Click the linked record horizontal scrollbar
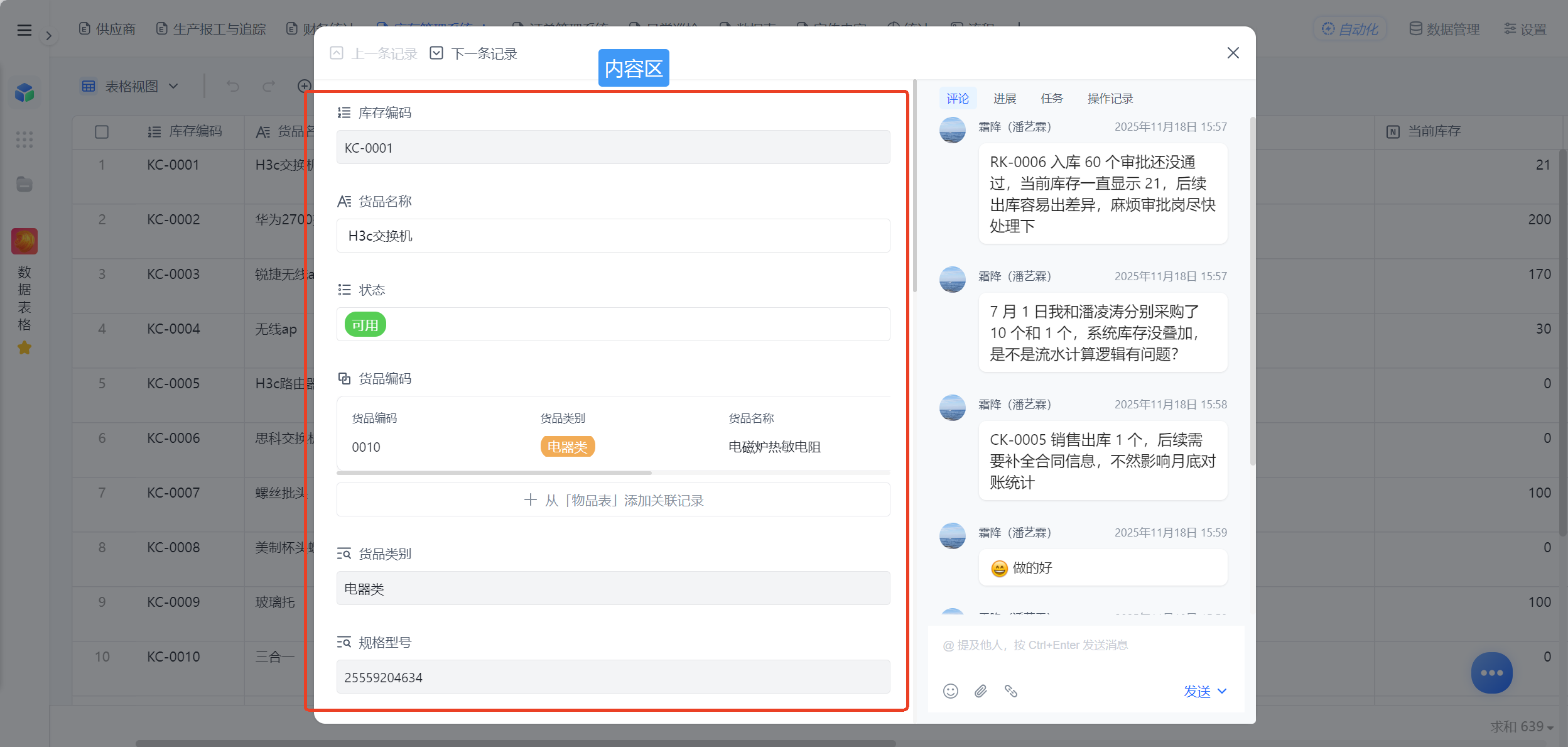This screenshot has width=1568, height=747. coord(494,473)
